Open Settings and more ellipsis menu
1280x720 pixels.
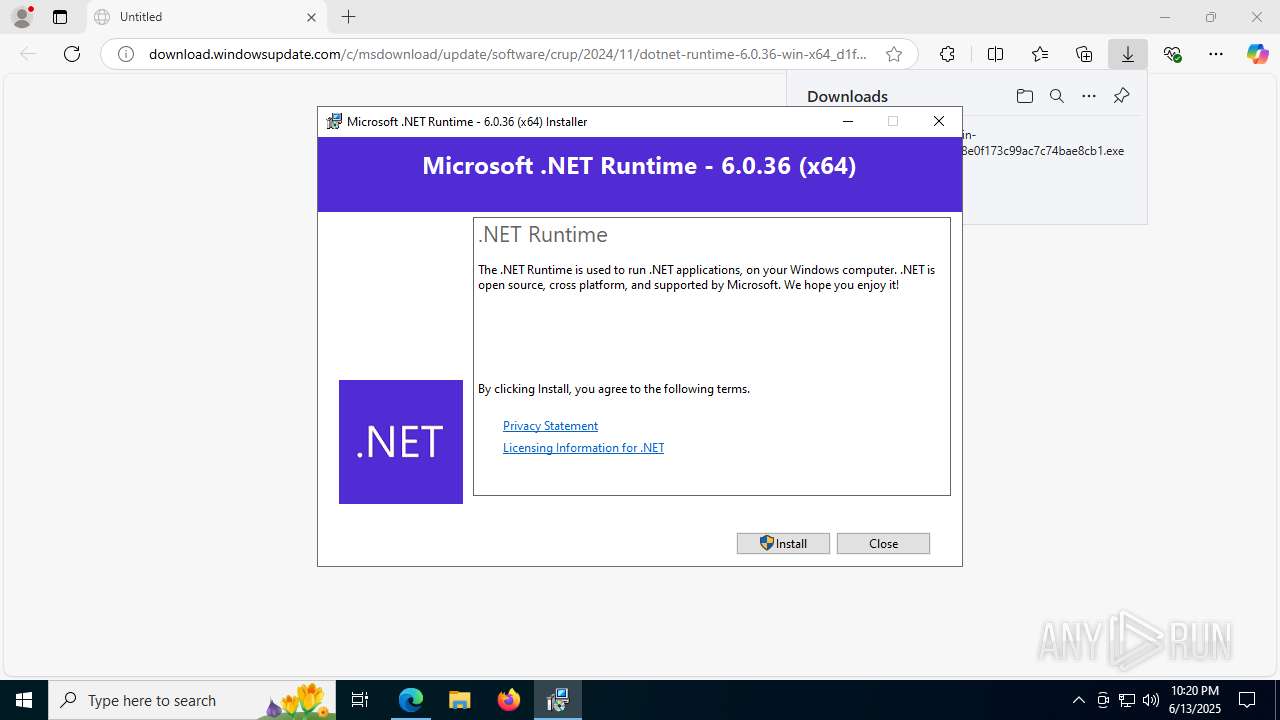tap(1216, 54)
